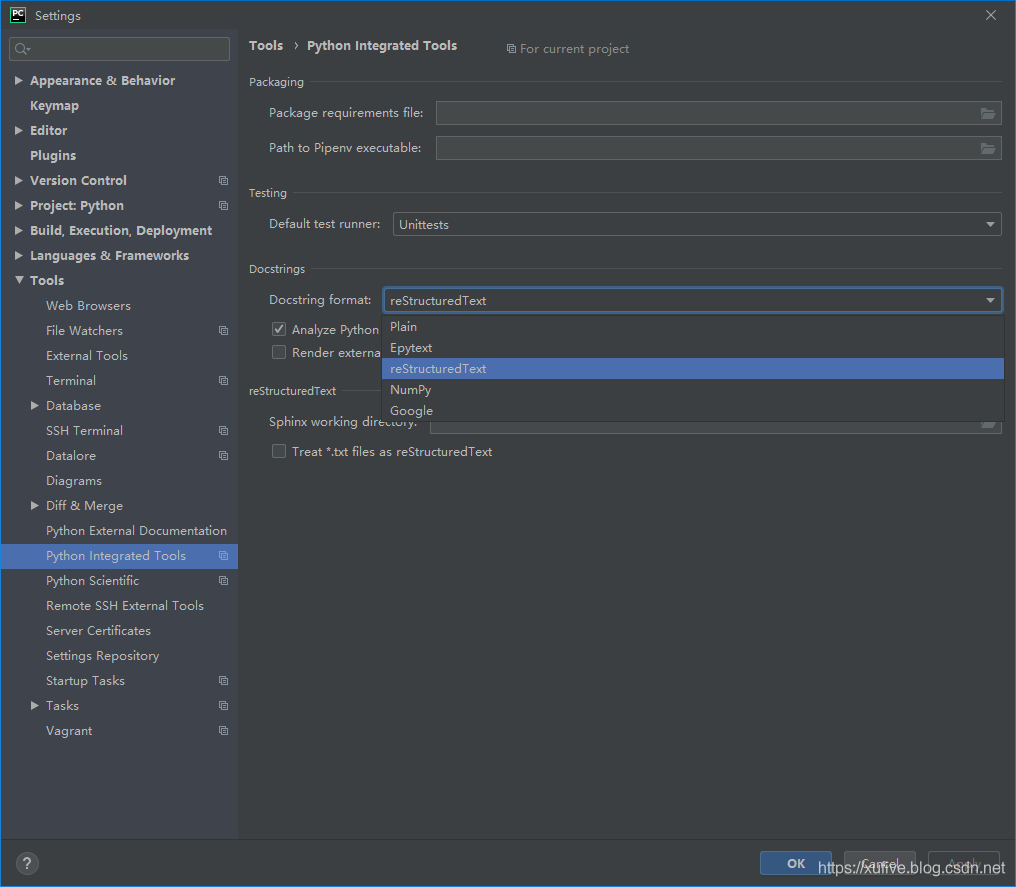
Task: Expand Version Control section
Action: (19, 180)
